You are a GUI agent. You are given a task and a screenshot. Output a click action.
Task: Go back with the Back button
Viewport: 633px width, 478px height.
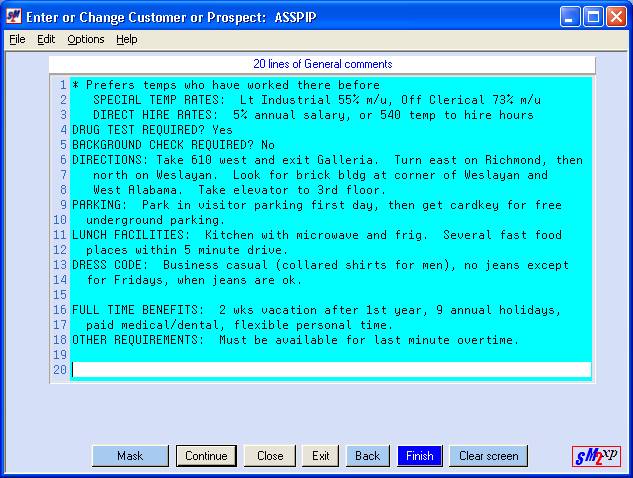[367, 456]
